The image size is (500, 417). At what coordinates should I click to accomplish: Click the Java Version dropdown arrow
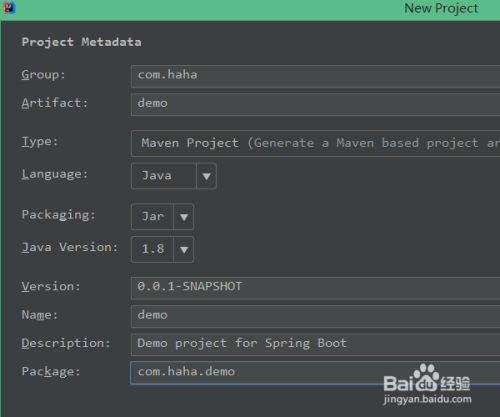tap(184, 249)
